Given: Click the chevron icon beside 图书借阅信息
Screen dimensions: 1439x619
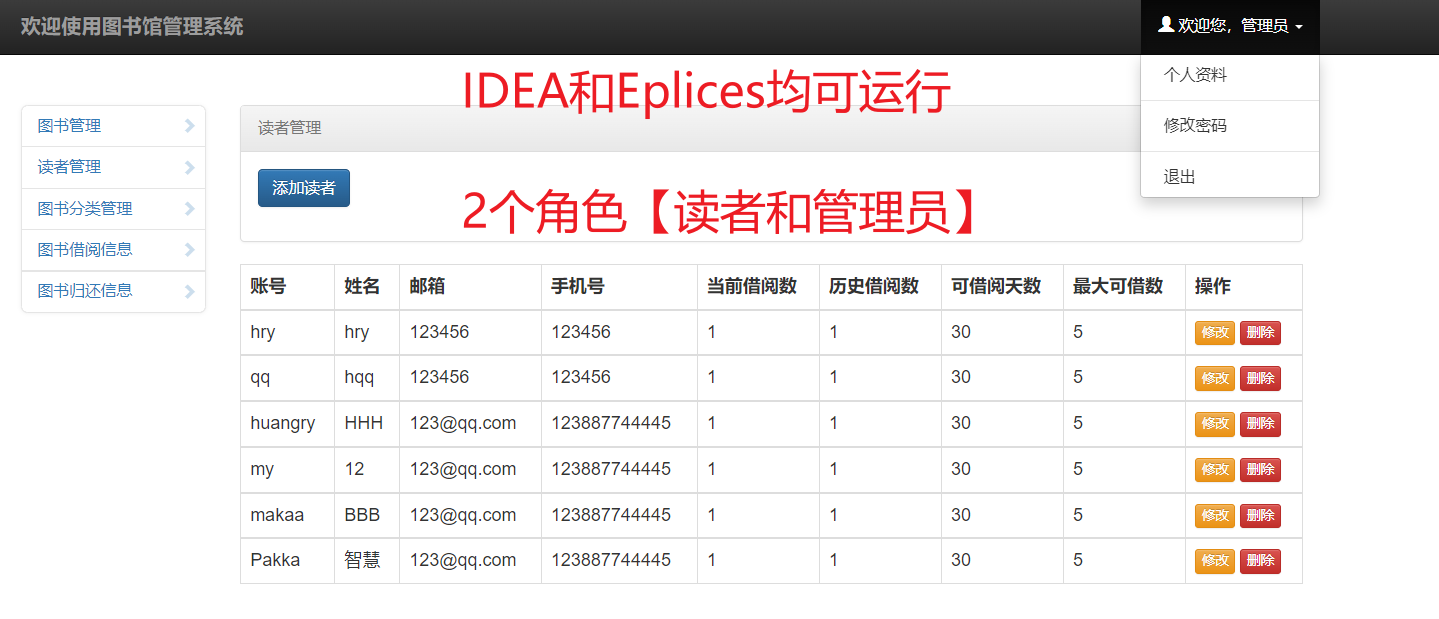Looking at the screenshot, I should [x=190, y=250].
